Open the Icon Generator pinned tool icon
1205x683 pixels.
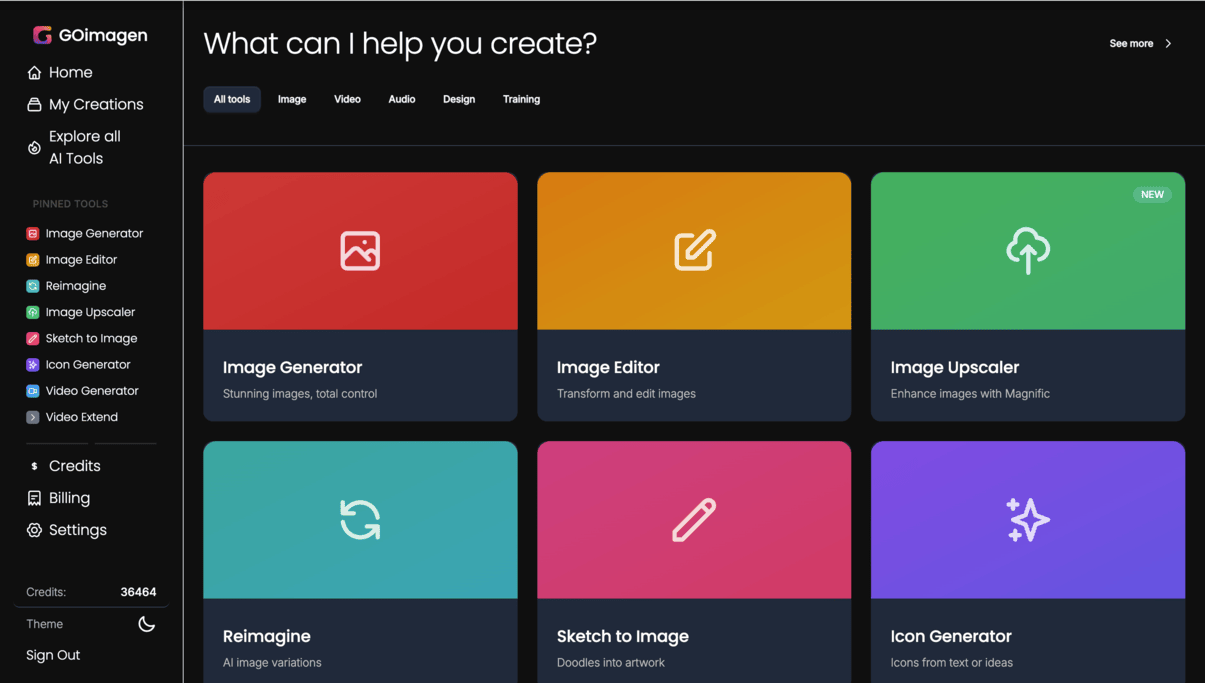coord(33,365)
